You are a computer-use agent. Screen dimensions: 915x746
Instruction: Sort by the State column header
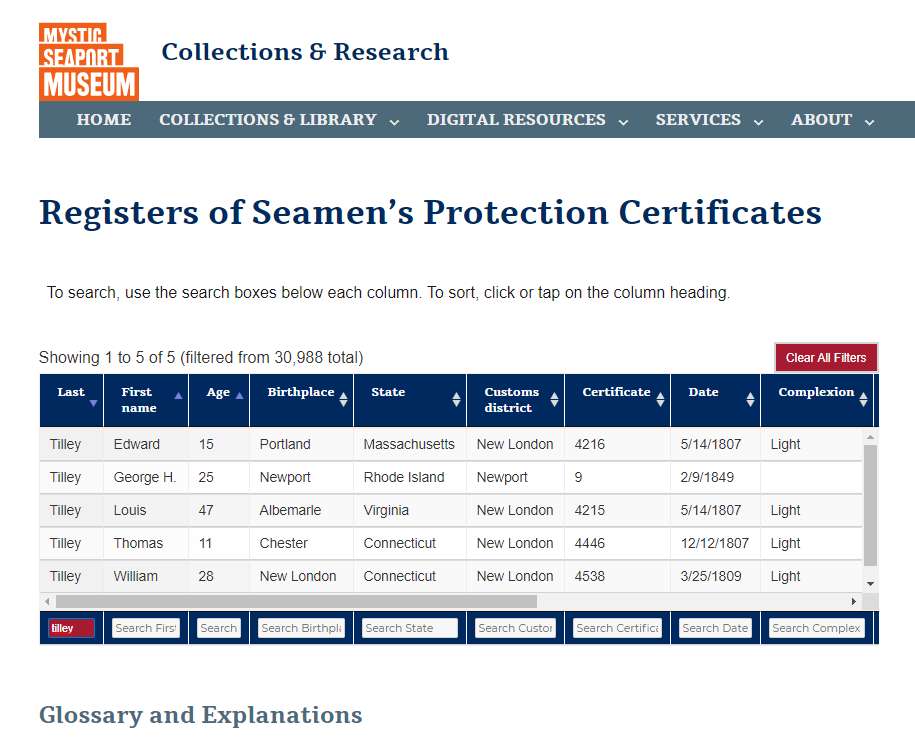pyautogui.click(x=410, y=400)
